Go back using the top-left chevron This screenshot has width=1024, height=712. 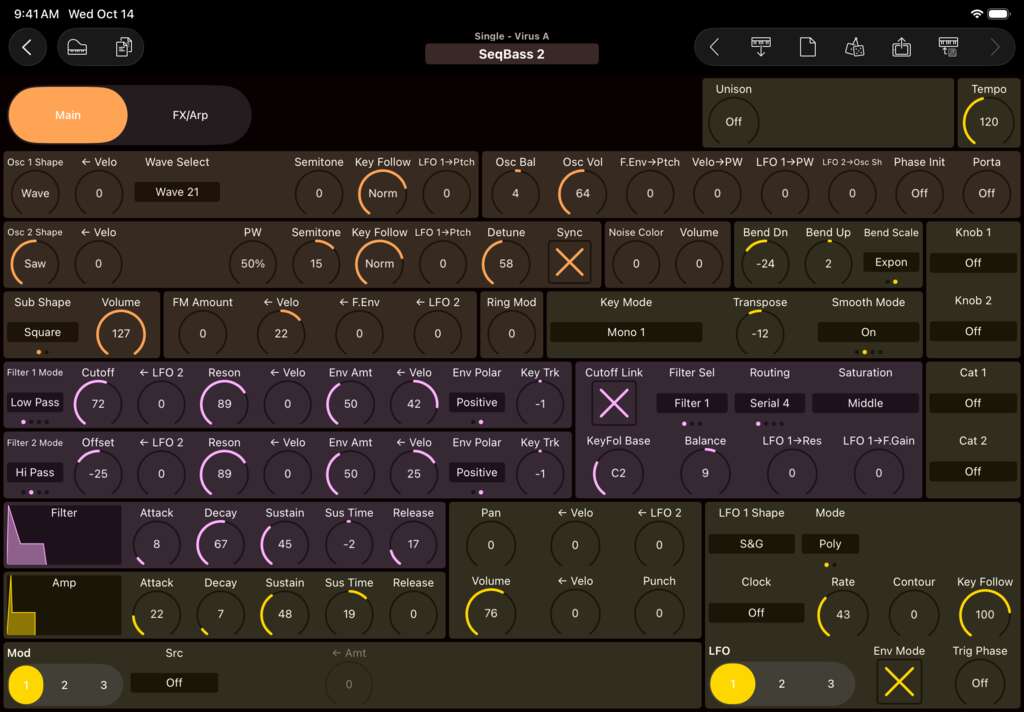(27, 48)
